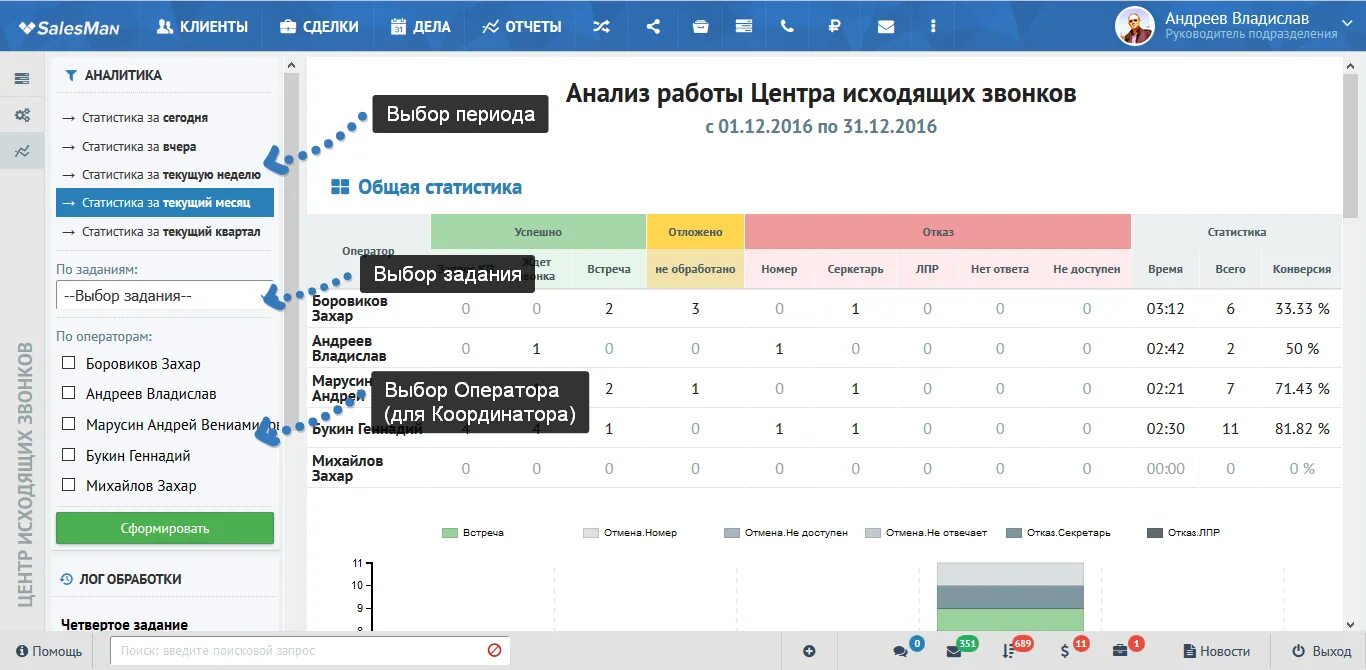Toggle the Отмена.Не доступен legend entry
Image resolution: width=1366 pixels, height=670 pixels.
(785, 533)
